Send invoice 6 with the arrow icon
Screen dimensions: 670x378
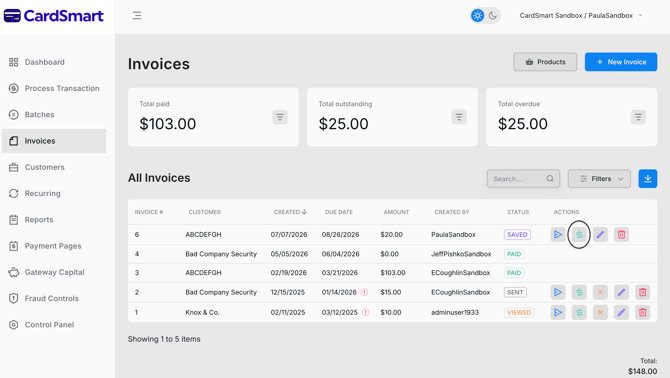click(558, 234)
